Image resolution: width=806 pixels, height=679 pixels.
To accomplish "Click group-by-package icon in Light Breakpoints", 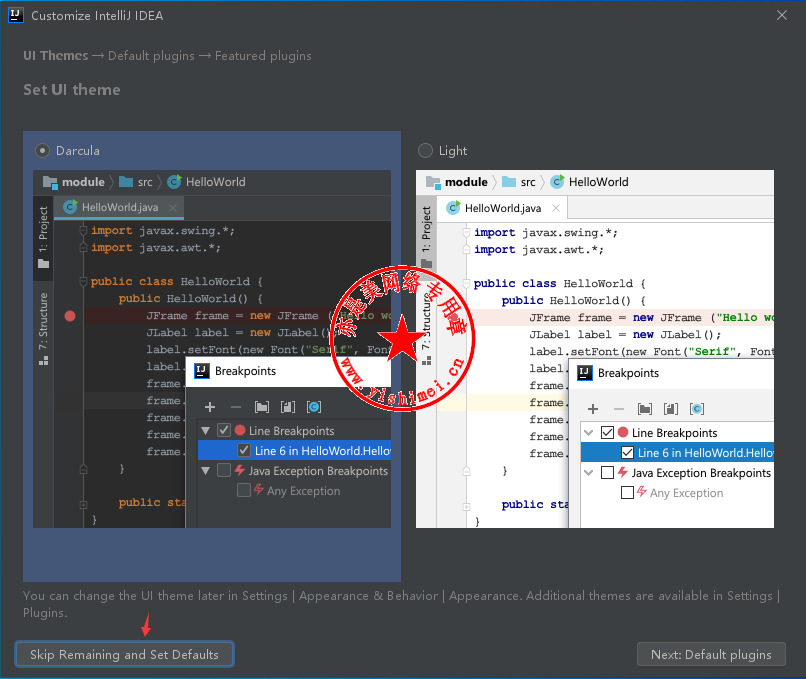I will 645,409.
